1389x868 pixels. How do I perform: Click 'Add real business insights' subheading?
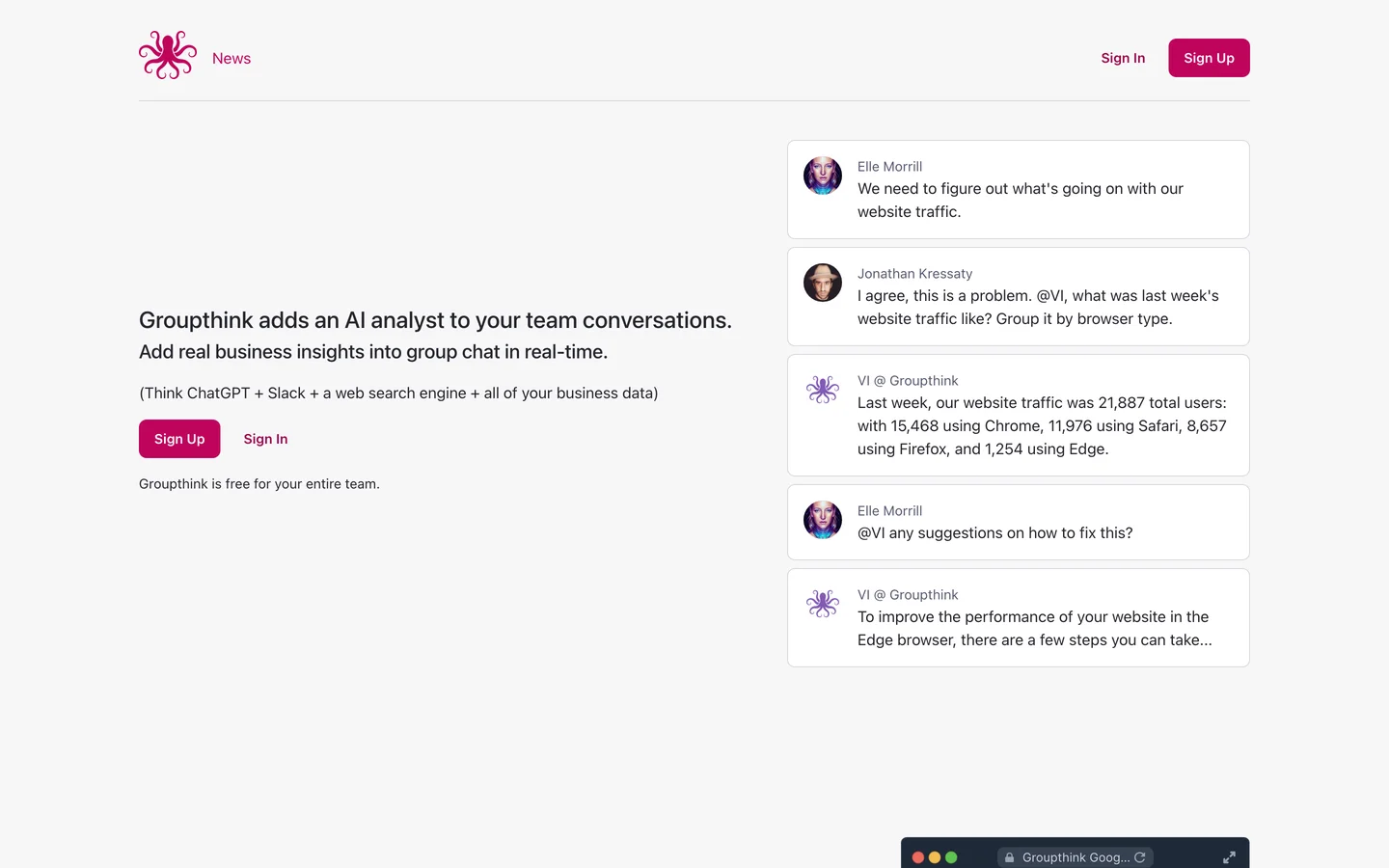coord(373,352)
